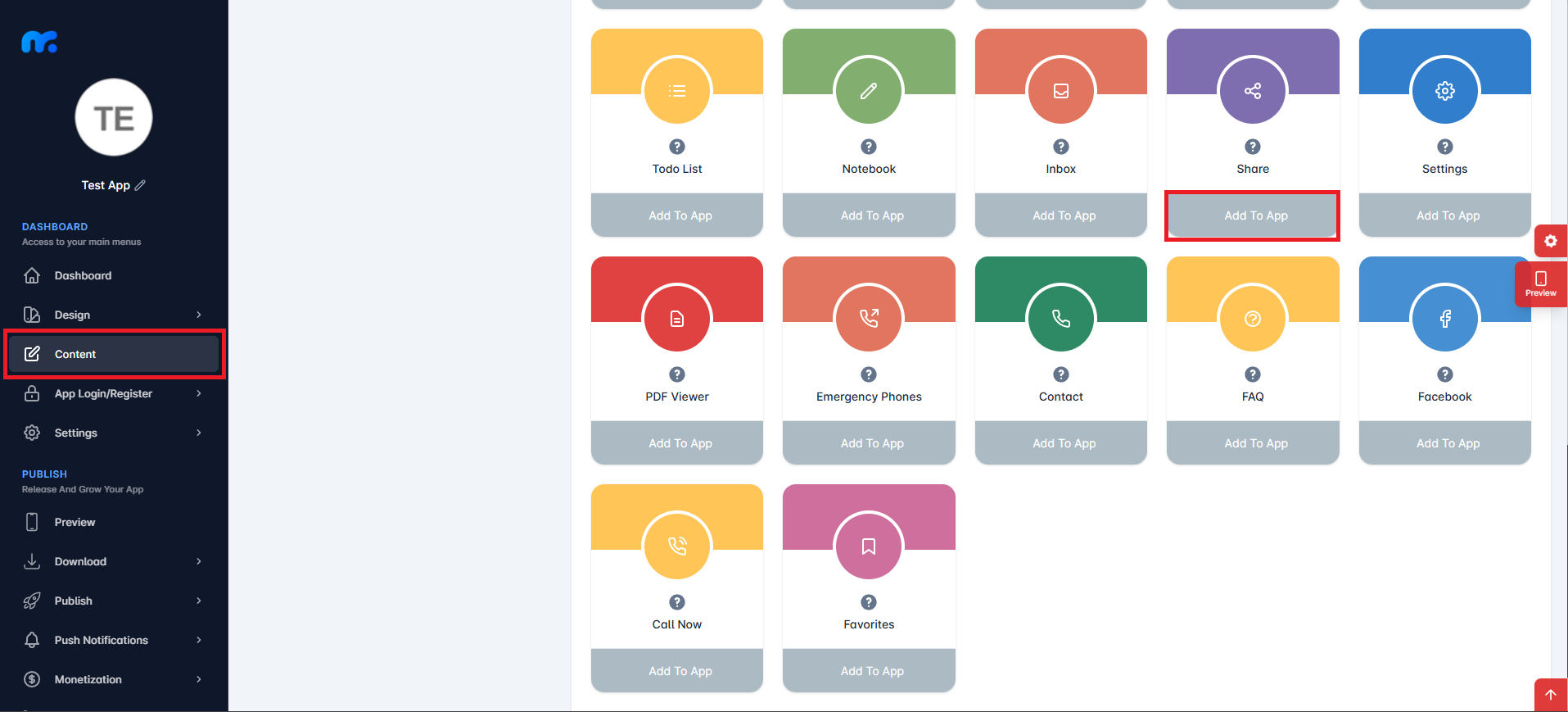Click the Emergency Phones icon
The image size is (1568, 712).
pyautogui.click(x=869, y=319)
